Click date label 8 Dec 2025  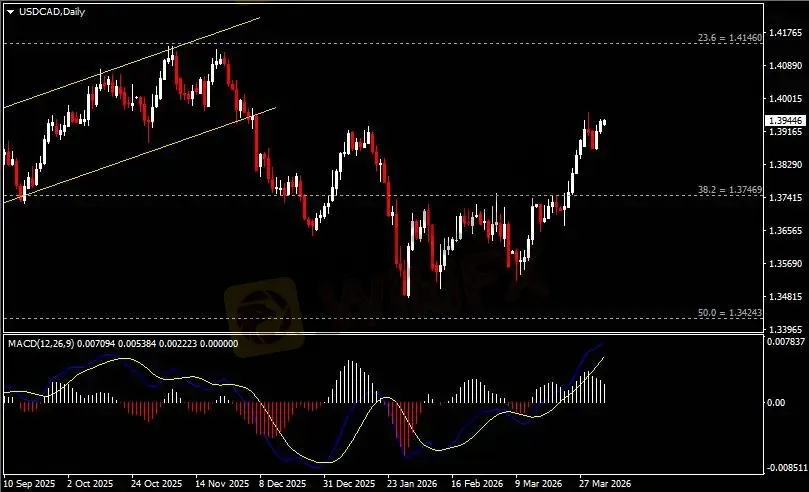pos(283,484)
